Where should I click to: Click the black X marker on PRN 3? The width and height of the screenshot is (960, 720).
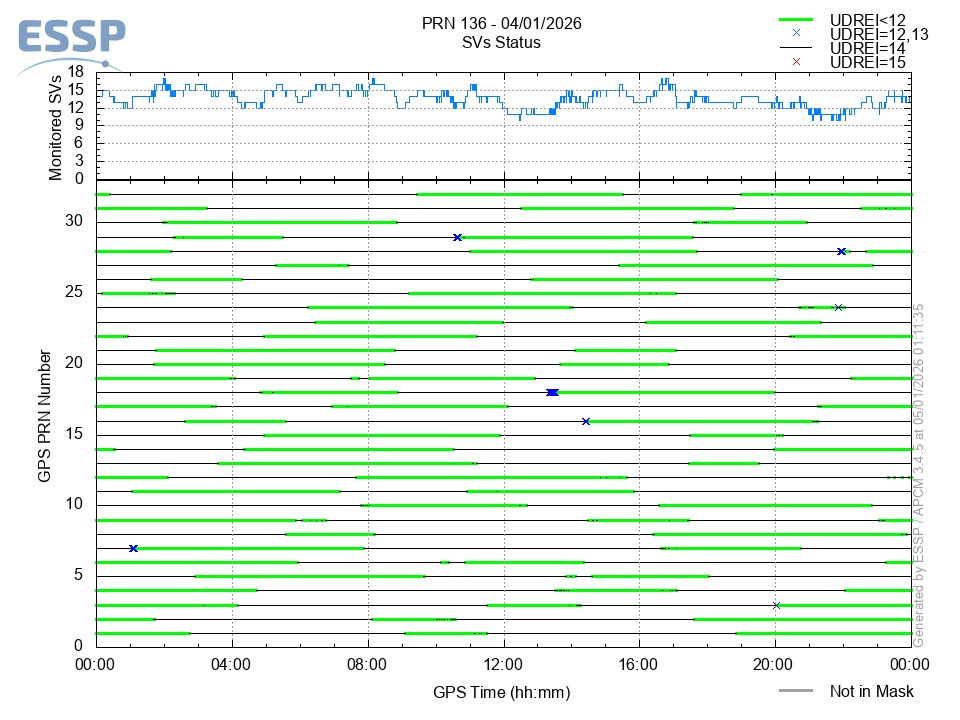(x=777, y=605)
